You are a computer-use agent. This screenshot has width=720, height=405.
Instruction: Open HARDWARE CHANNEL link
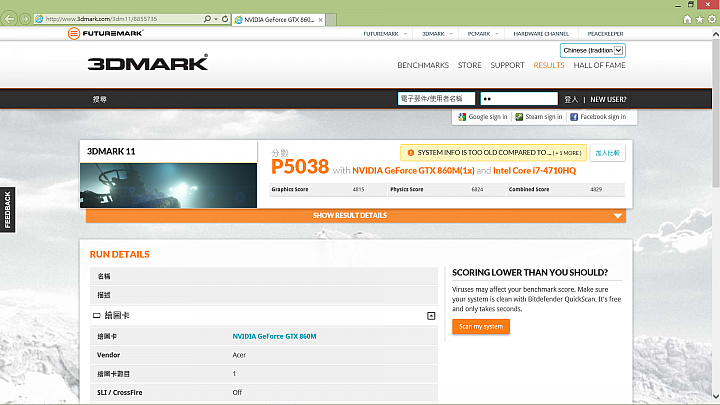coord(541,34)
